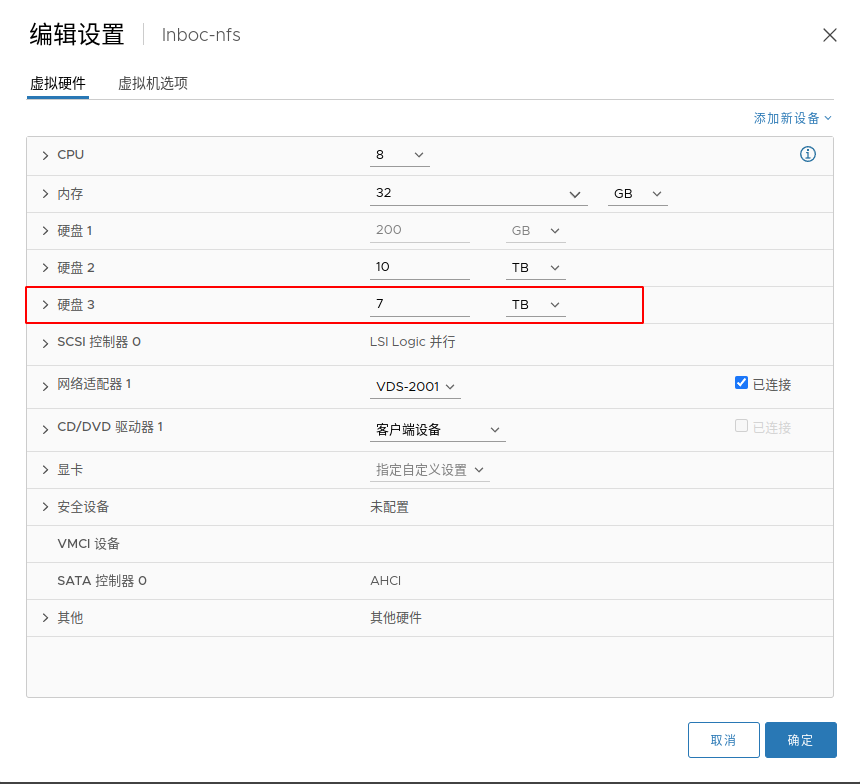The height and width of the screenshot is (784, 860).
Task: Expand the 硬盘 3 section
Action: click(46, 304)
